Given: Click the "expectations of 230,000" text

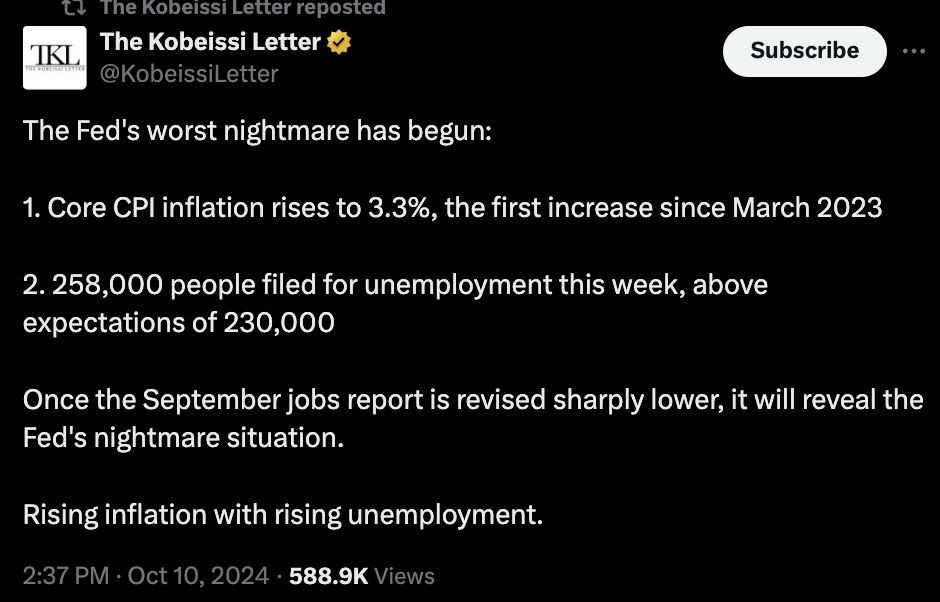Looking at the screenshot, I should [x=179, y=323].
